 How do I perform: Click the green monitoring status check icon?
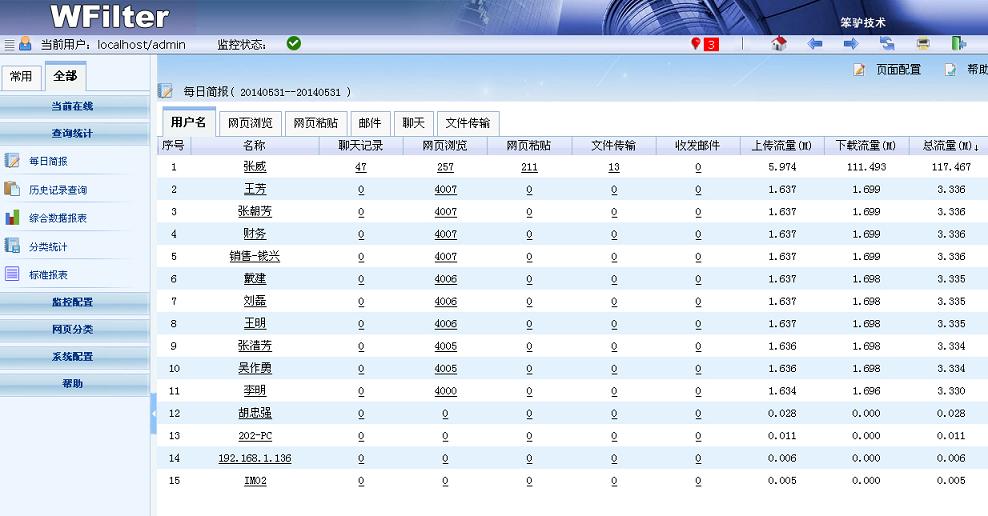[293, 44]
